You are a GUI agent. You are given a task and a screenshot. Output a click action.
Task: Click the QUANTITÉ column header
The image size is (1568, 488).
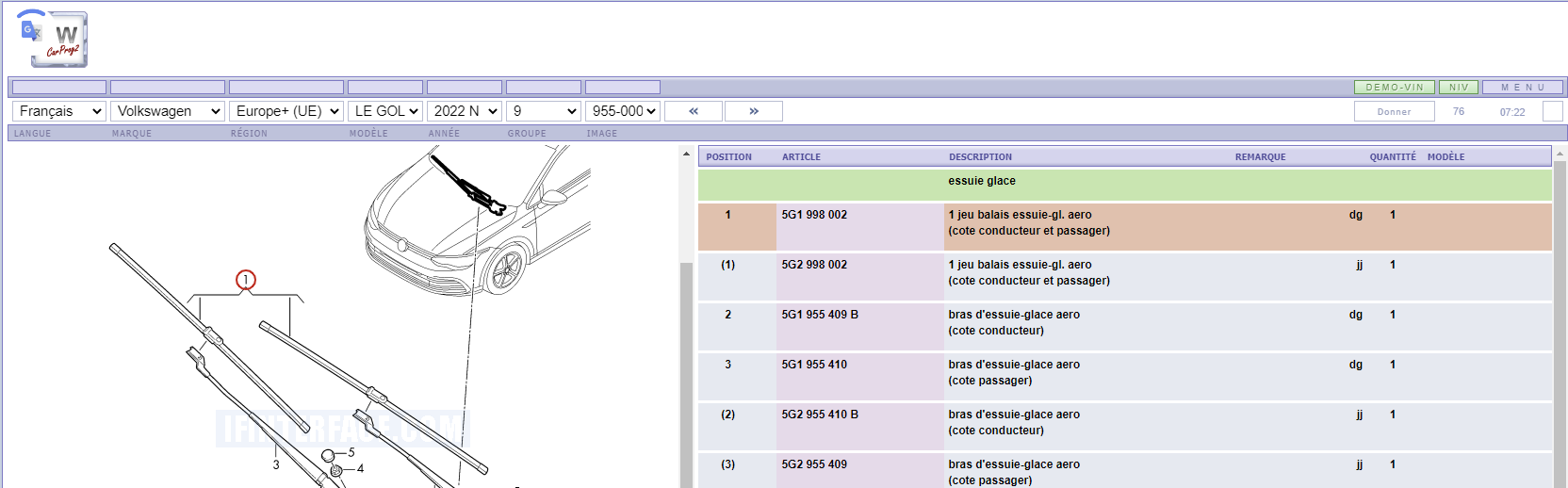(x=1393, y=157)
